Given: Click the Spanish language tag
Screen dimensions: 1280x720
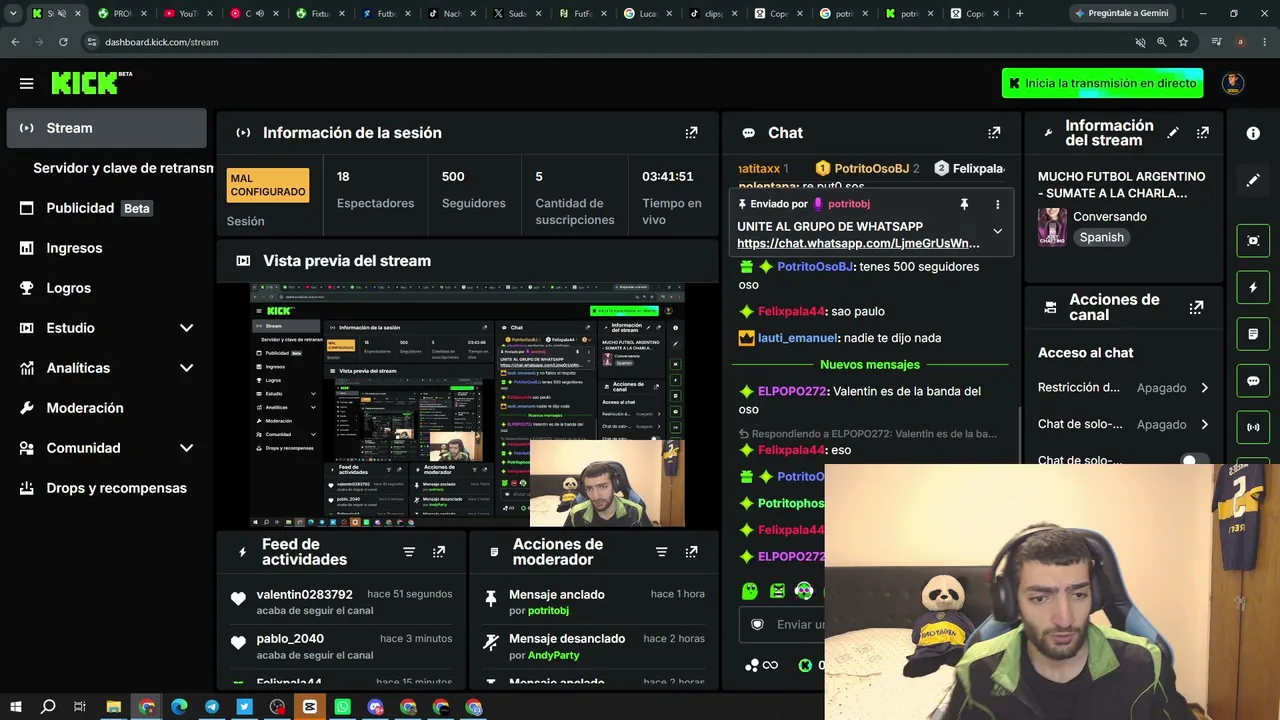Looking at the screenshot, I should (1101, 237).
